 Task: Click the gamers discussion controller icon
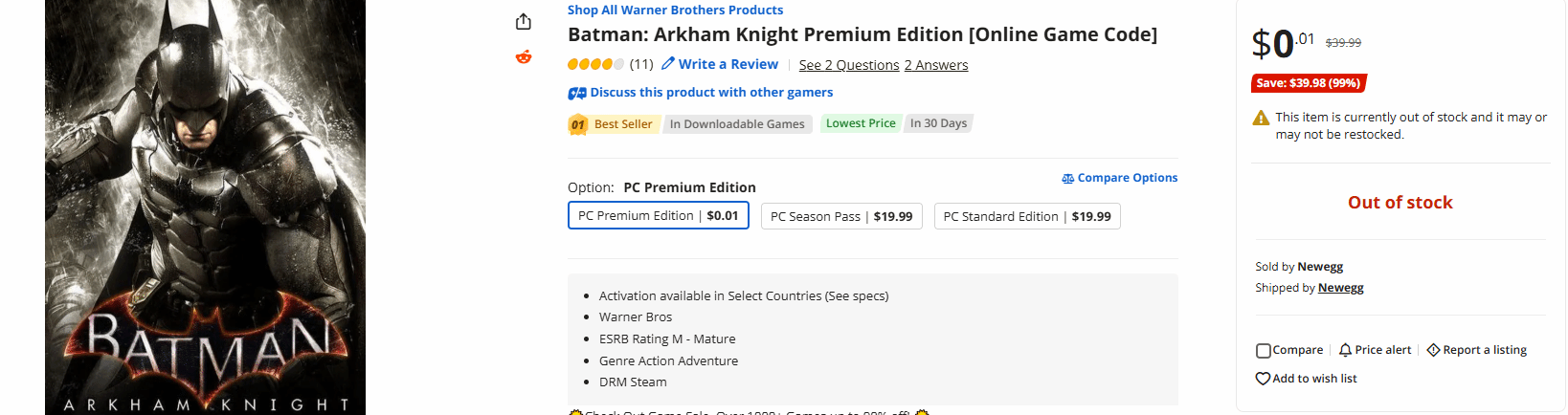click(x=577, y=93)
